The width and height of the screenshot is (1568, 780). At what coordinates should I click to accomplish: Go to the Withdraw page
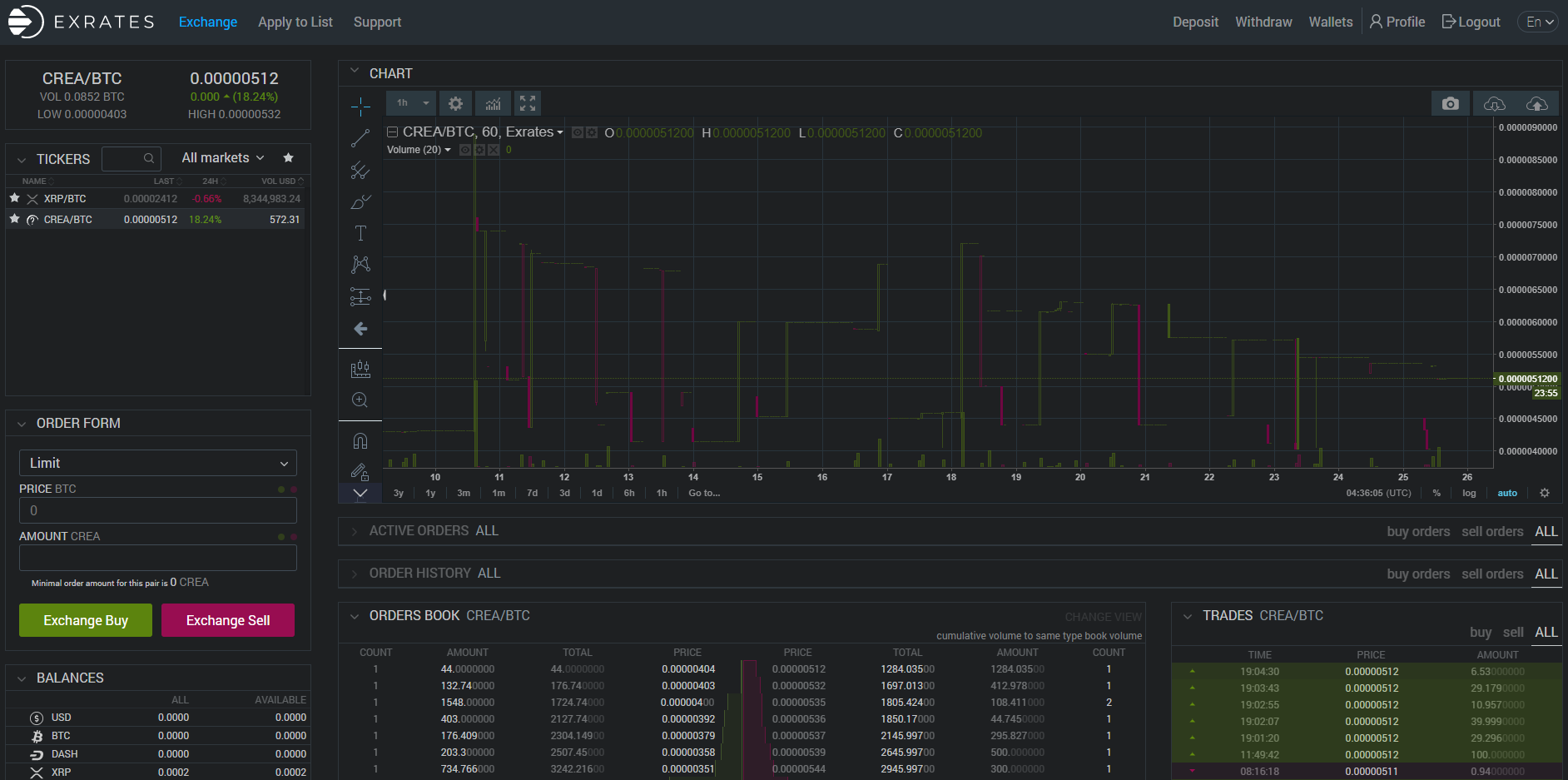pos(1263,22)
